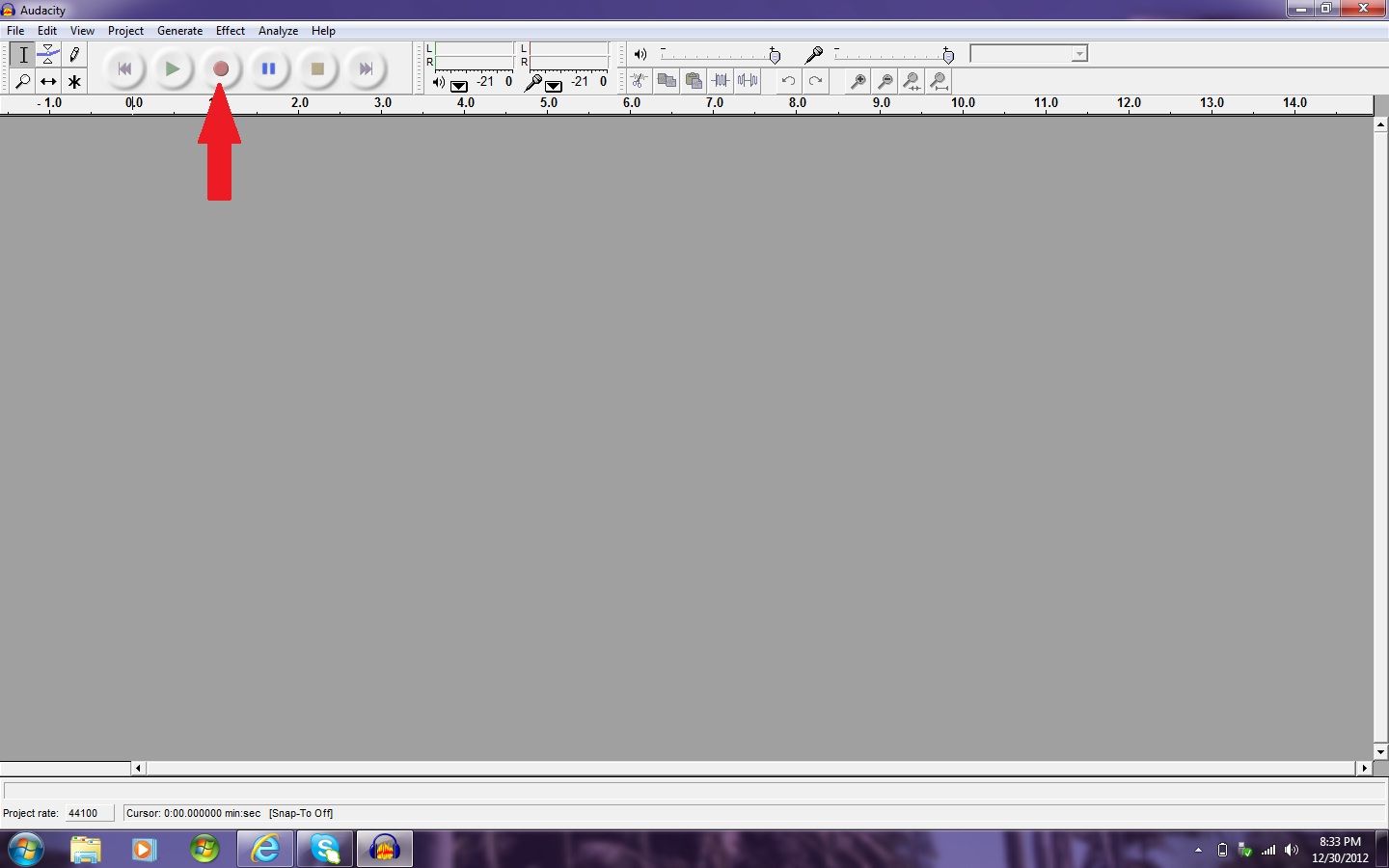Open the Generate menu

(179, 30)
